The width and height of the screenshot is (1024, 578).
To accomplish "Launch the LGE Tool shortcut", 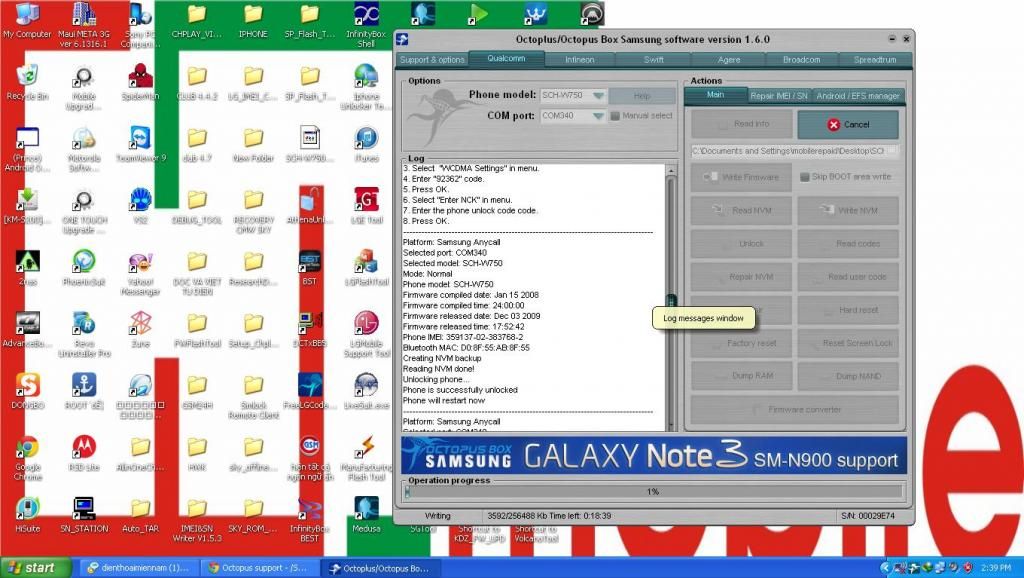I will [x=366, y=206].
